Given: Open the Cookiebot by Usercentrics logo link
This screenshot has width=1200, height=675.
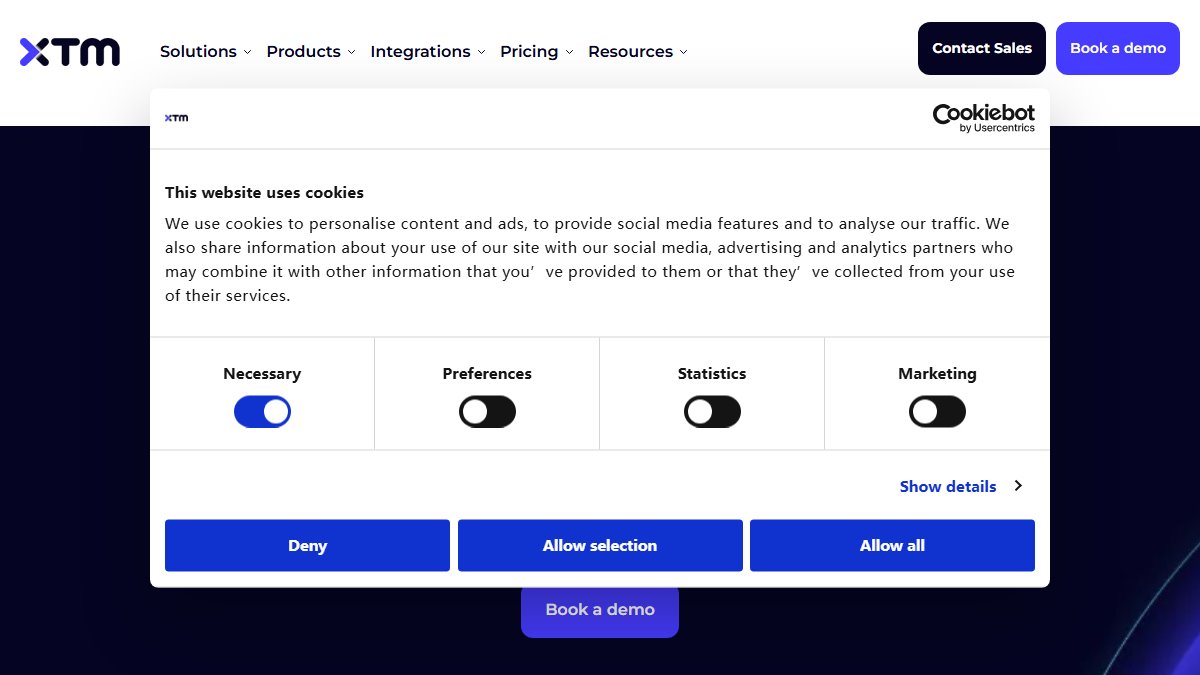Looking at the screenshot, I should point(984,118).
